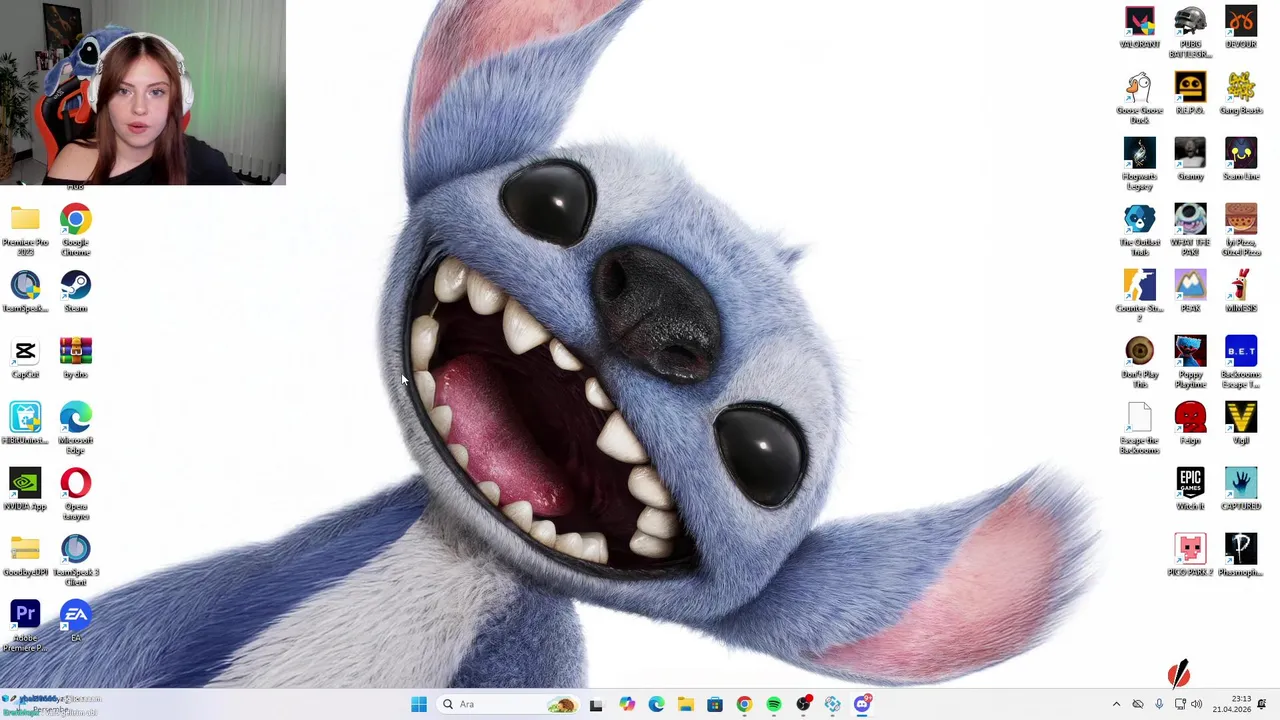This screenshot has height=720, width=1280.
Task: Open the Poppy Playtime shortcut
Action: pyautogui.click(x=1190, y=362)
